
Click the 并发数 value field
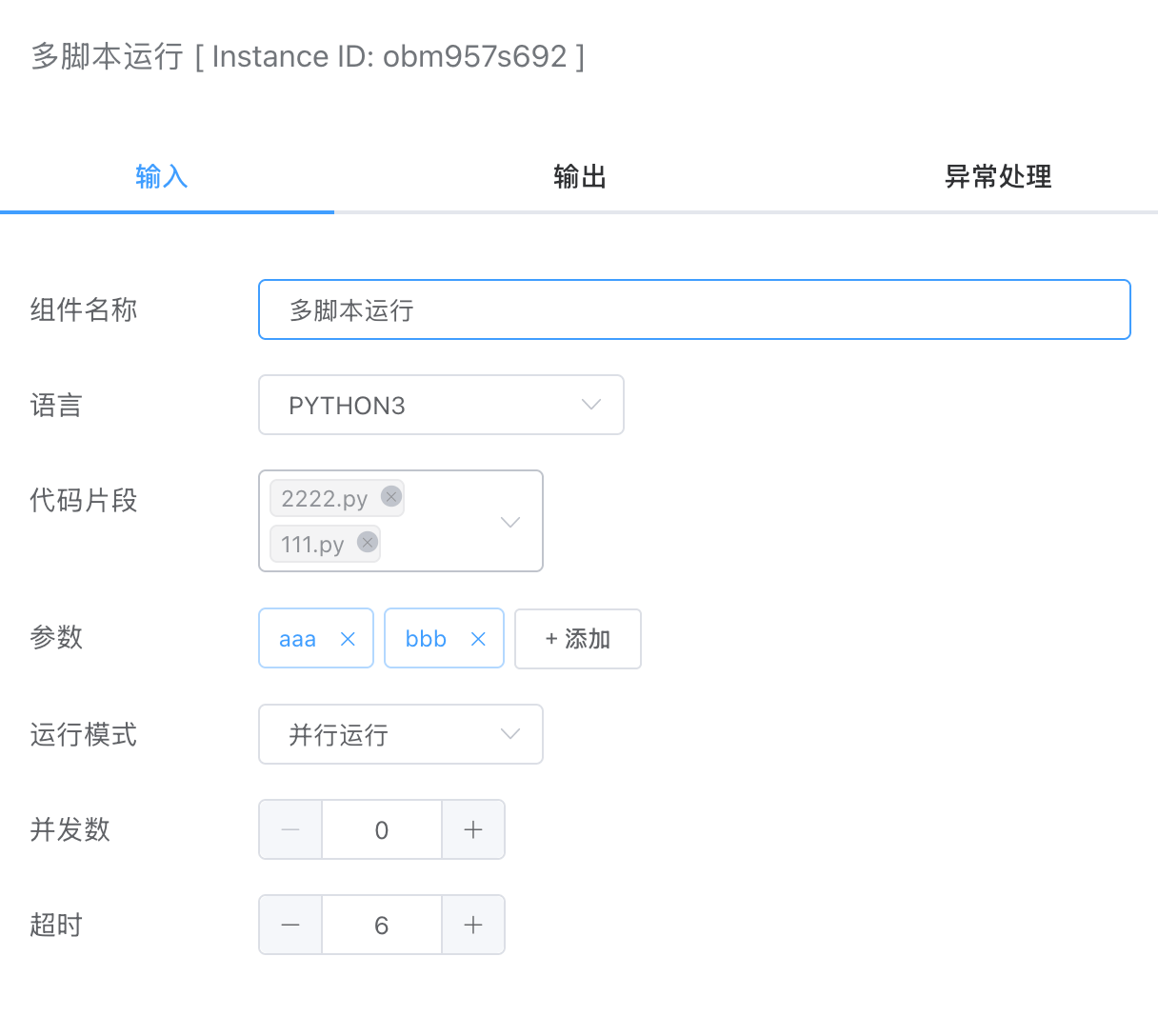point(381,829)
